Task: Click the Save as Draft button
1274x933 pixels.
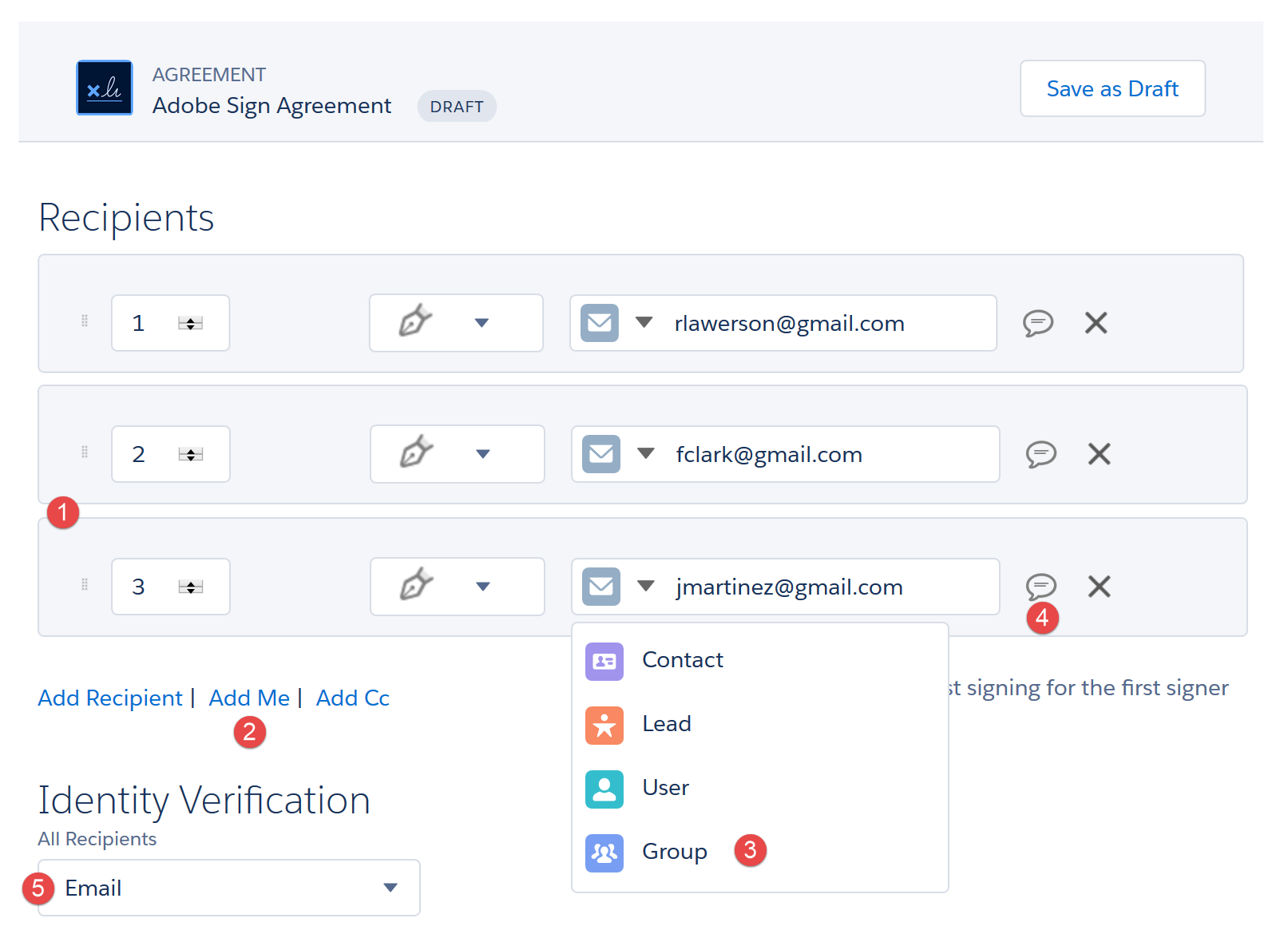Action: [1112, 88]
